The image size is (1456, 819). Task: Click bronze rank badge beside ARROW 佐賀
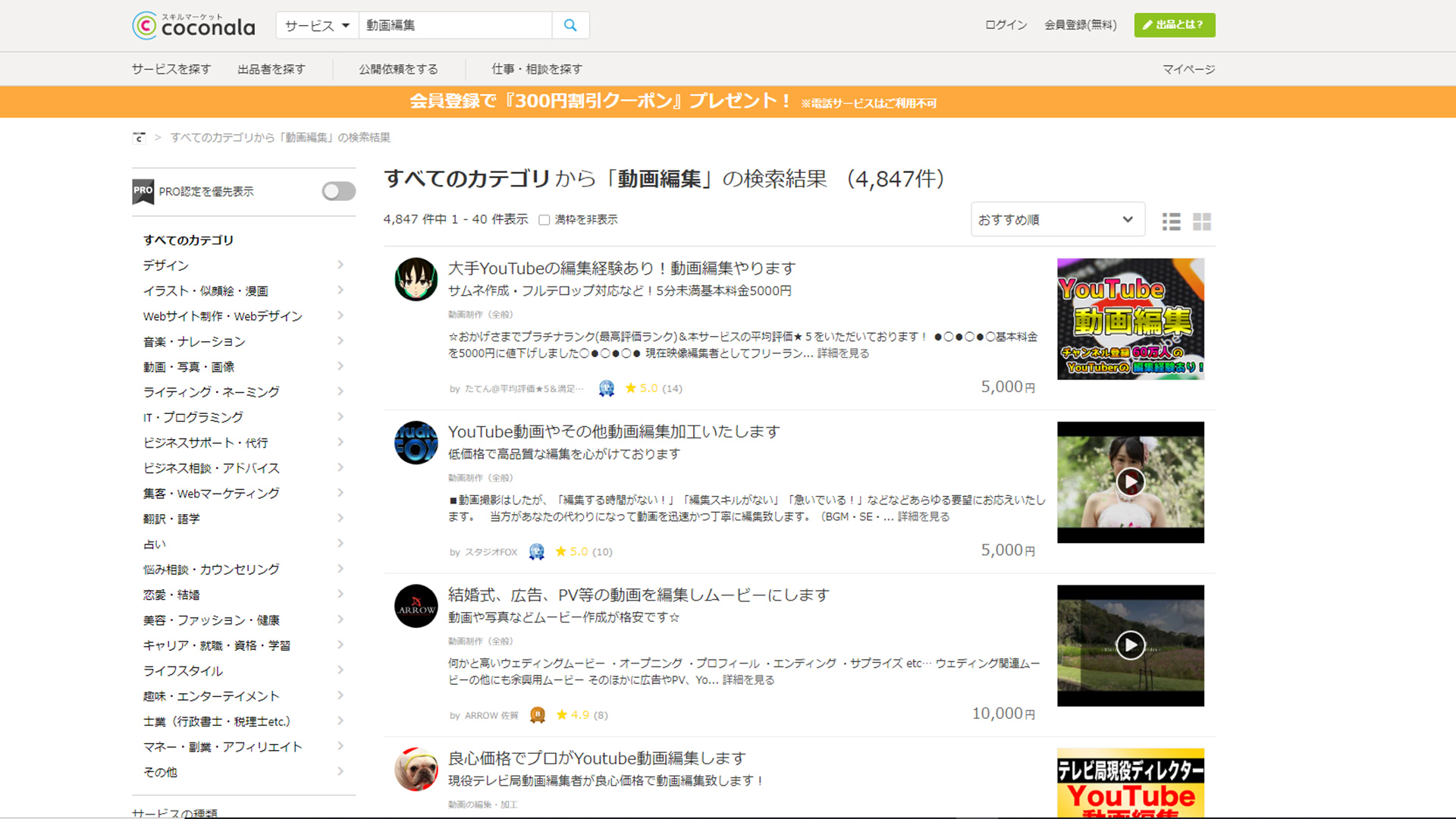(x=538, y=715)
